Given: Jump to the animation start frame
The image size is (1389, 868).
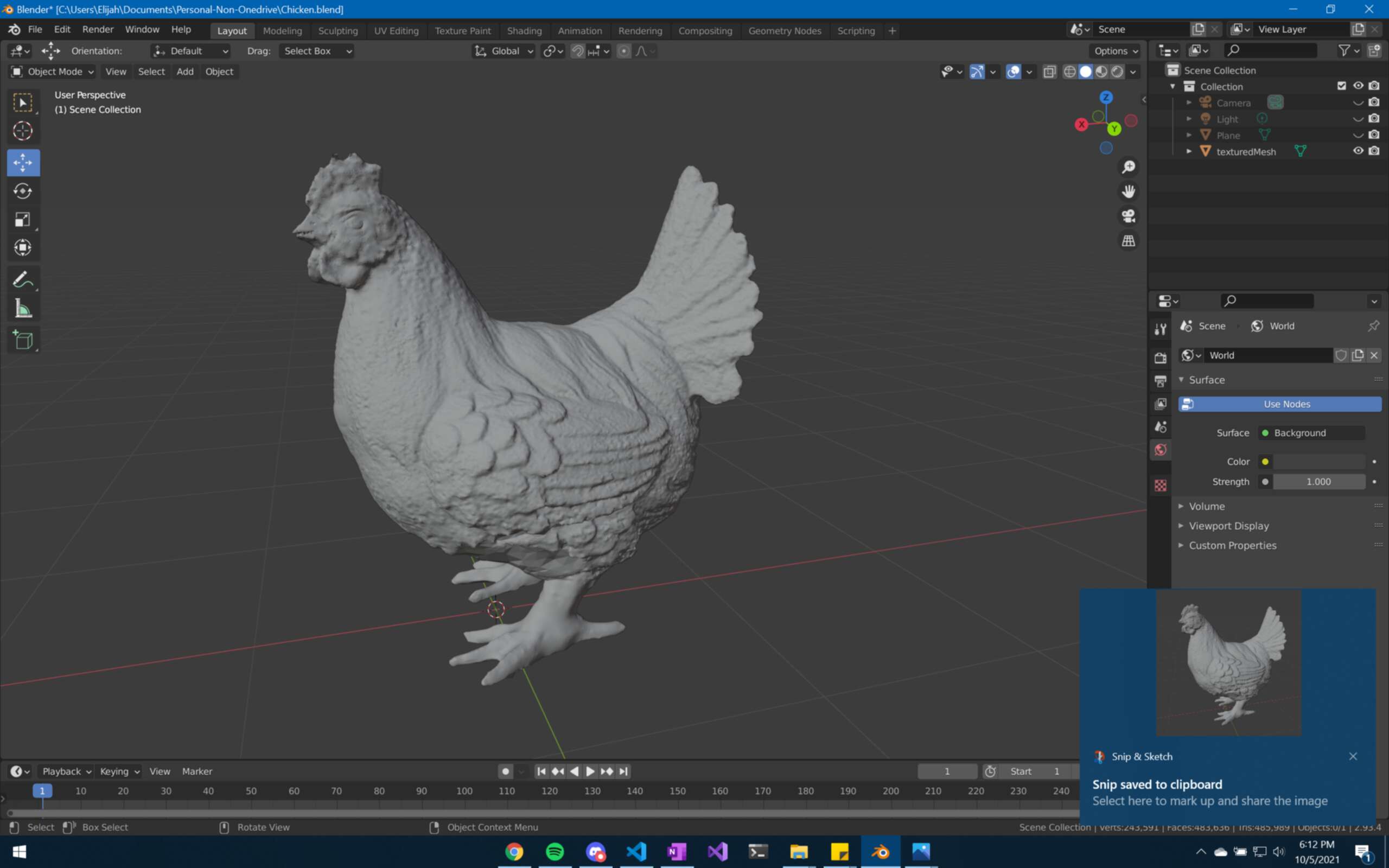Looking at the screenshot, I should point(540,771).
